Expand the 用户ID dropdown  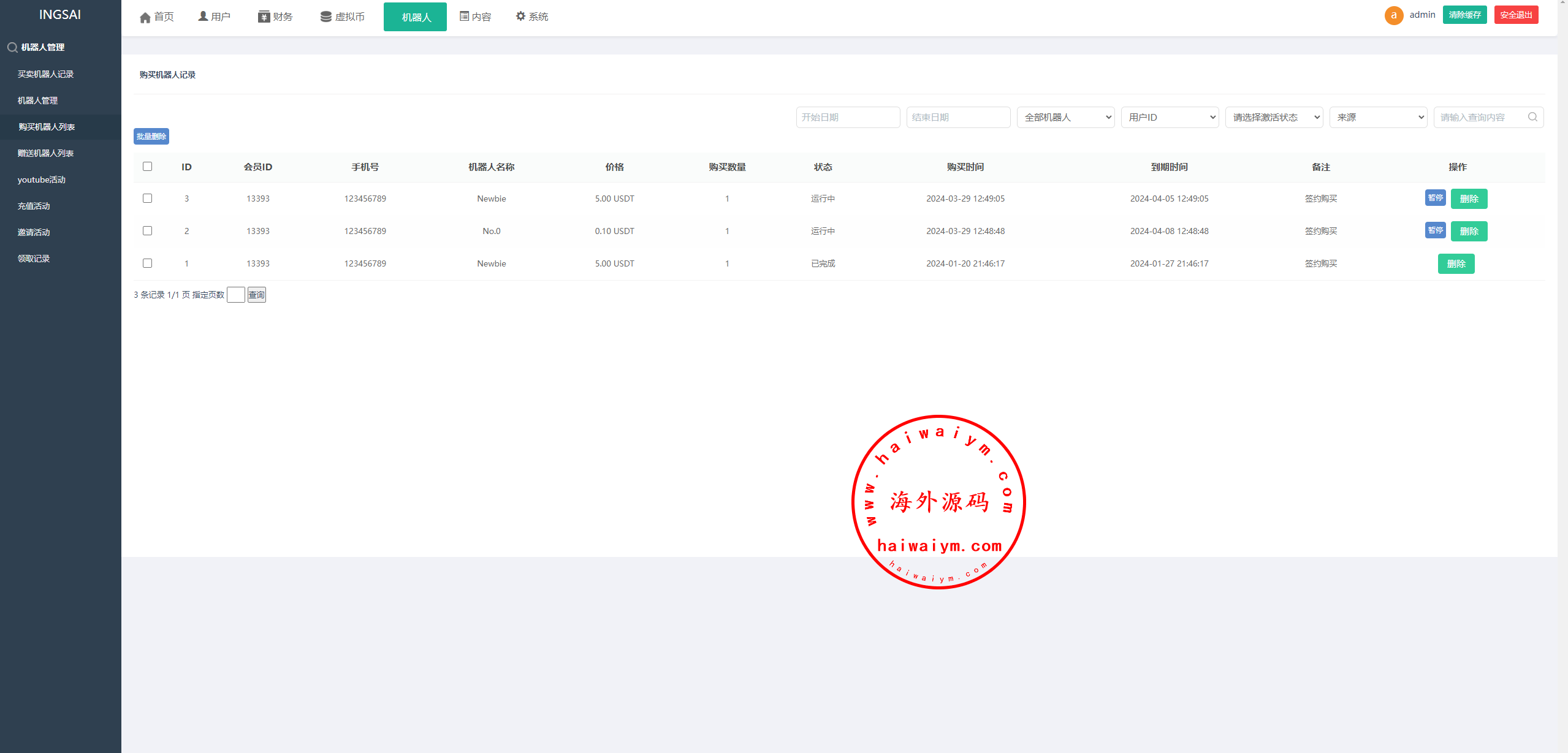(x=1170, y=117)
